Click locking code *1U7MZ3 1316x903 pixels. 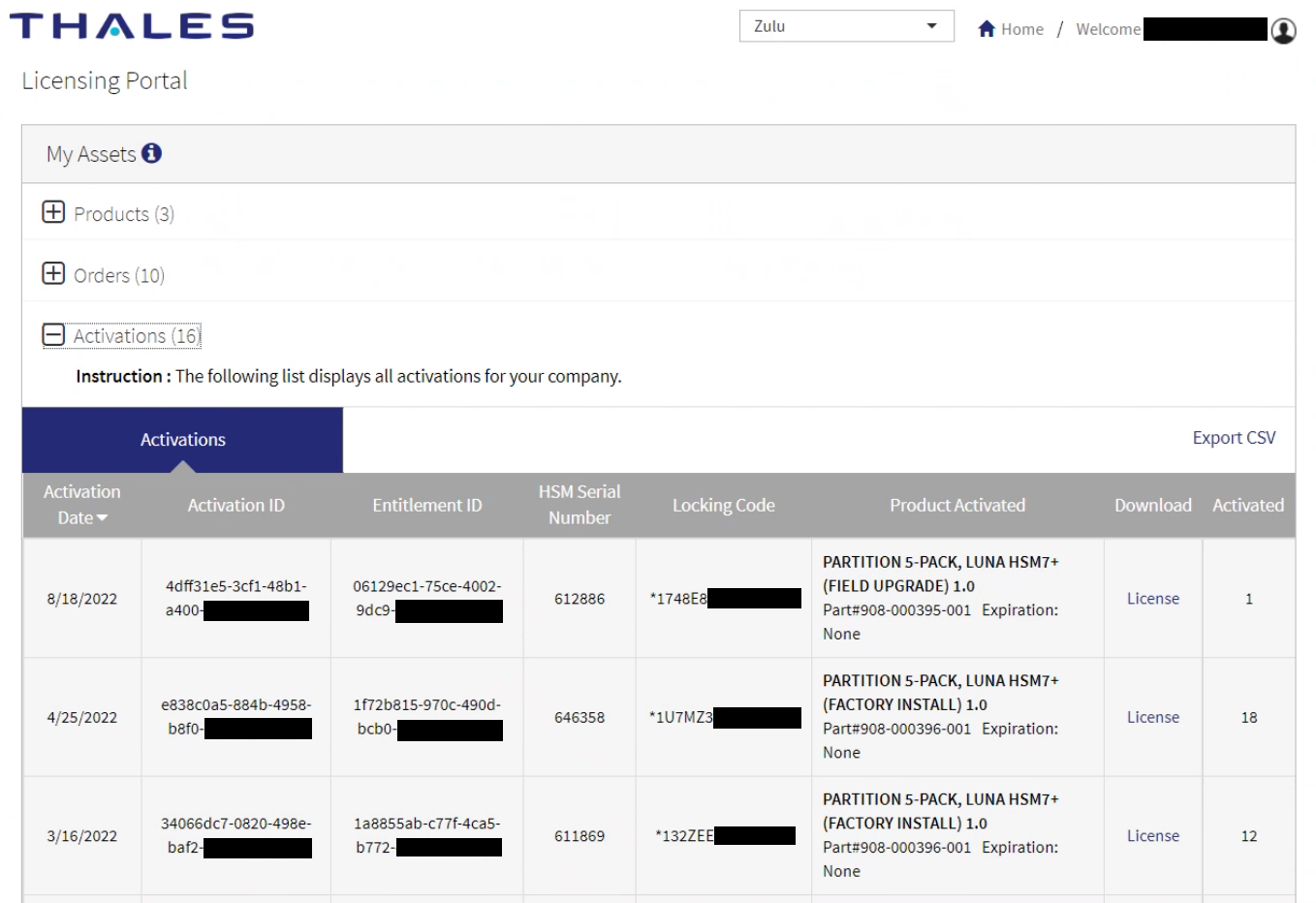point(725,717)
